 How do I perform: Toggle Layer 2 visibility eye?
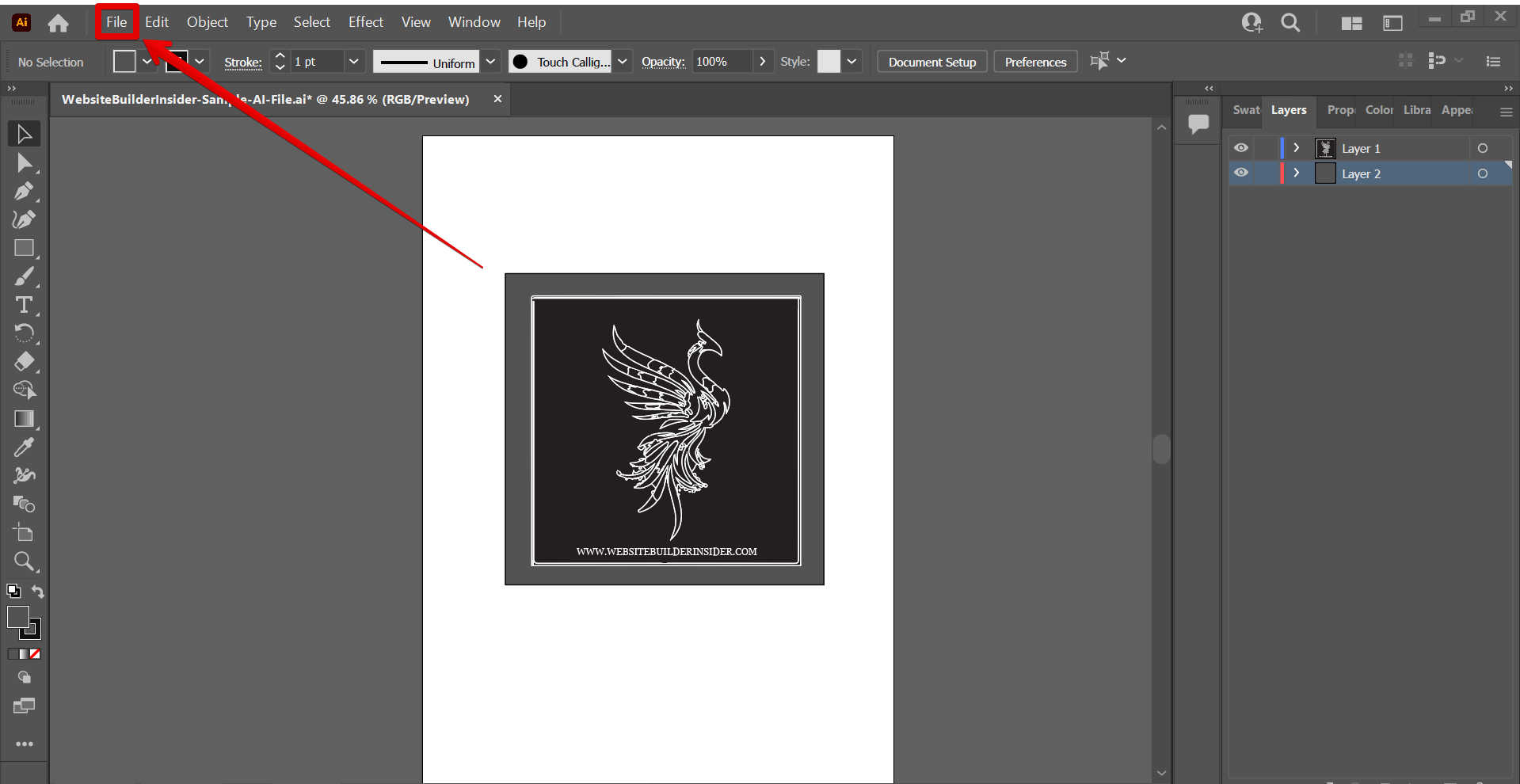pos(1240,173)
